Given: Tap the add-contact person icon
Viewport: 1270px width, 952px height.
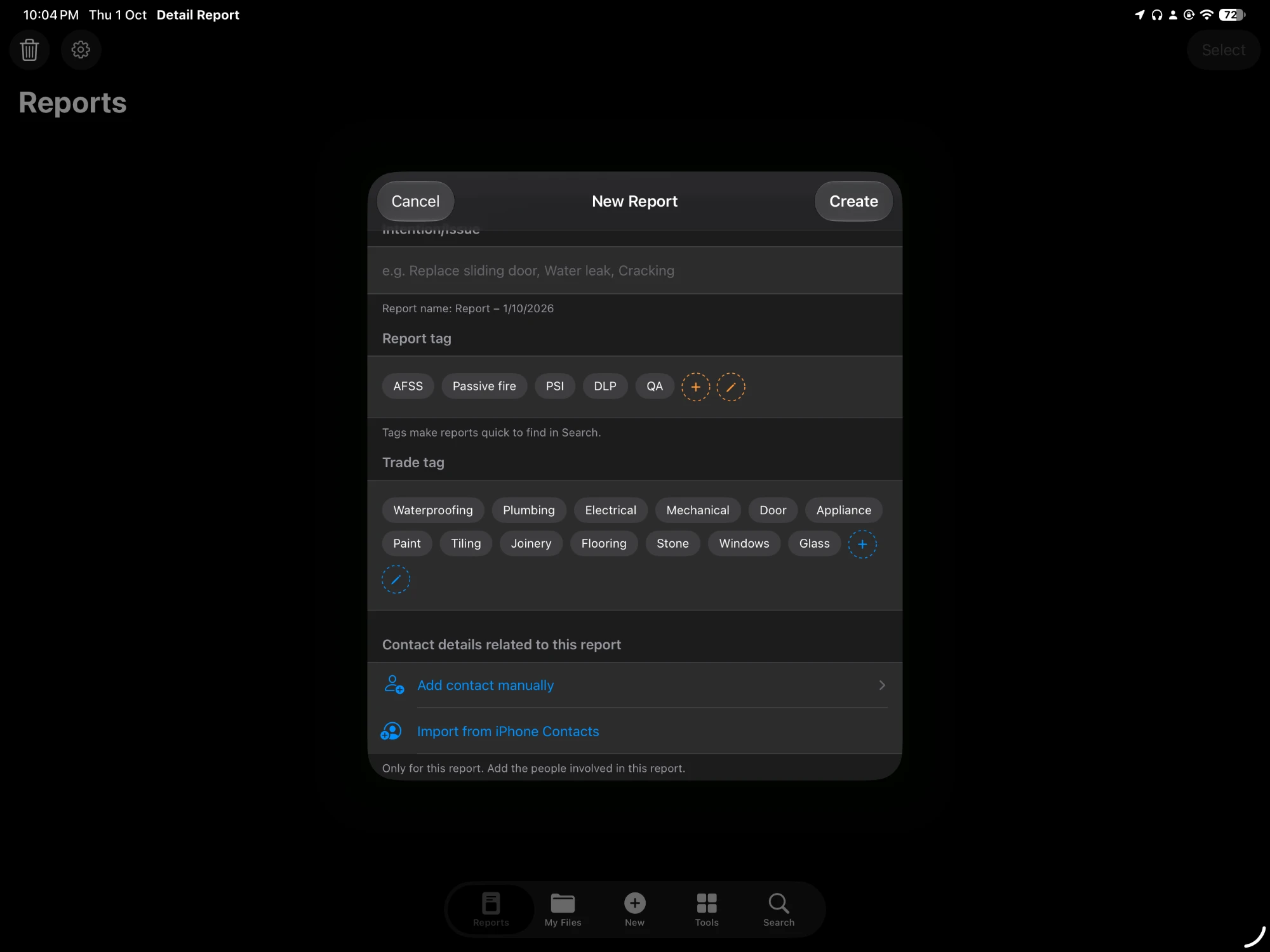Looking at the screenshot, I should click(x=394, y=685).
